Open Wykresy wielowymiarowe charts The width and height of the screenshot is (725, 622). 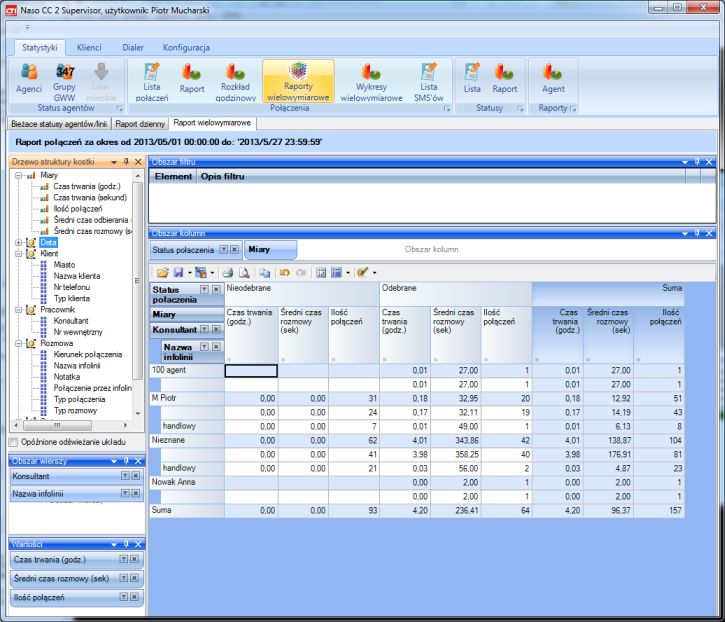coord(371,81)
